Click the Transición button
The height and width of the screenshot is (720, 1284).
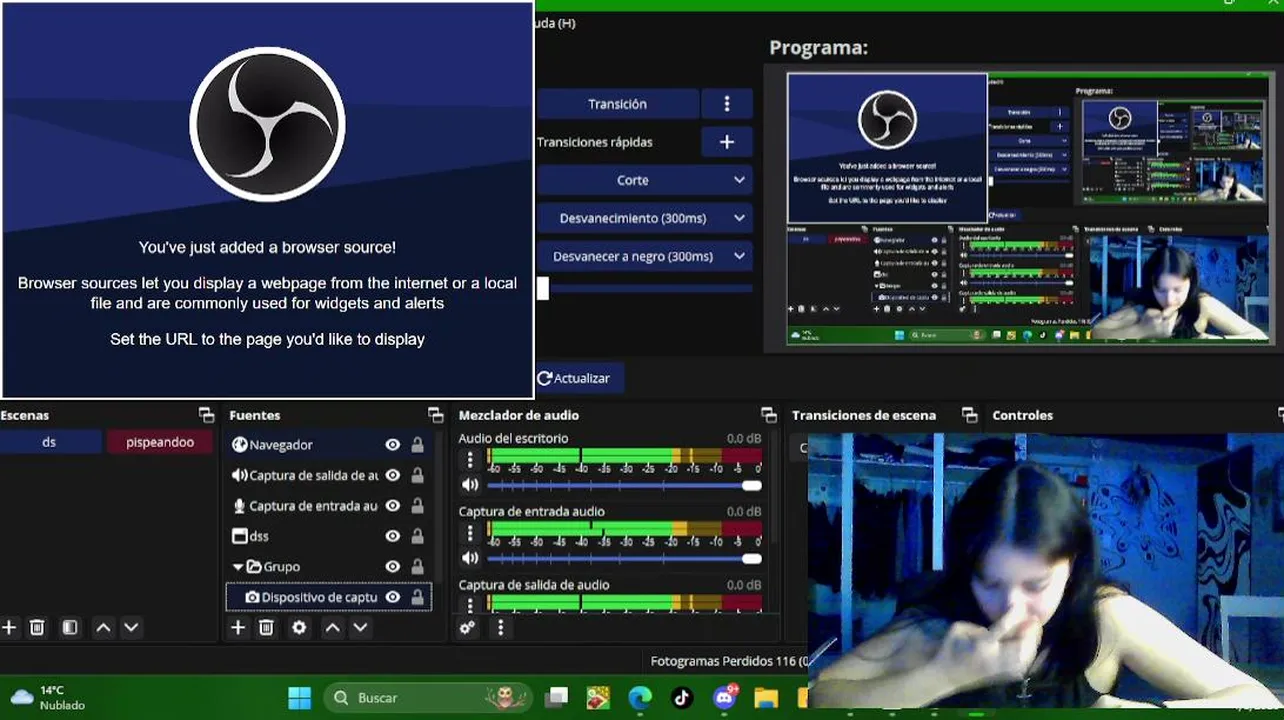618,104
